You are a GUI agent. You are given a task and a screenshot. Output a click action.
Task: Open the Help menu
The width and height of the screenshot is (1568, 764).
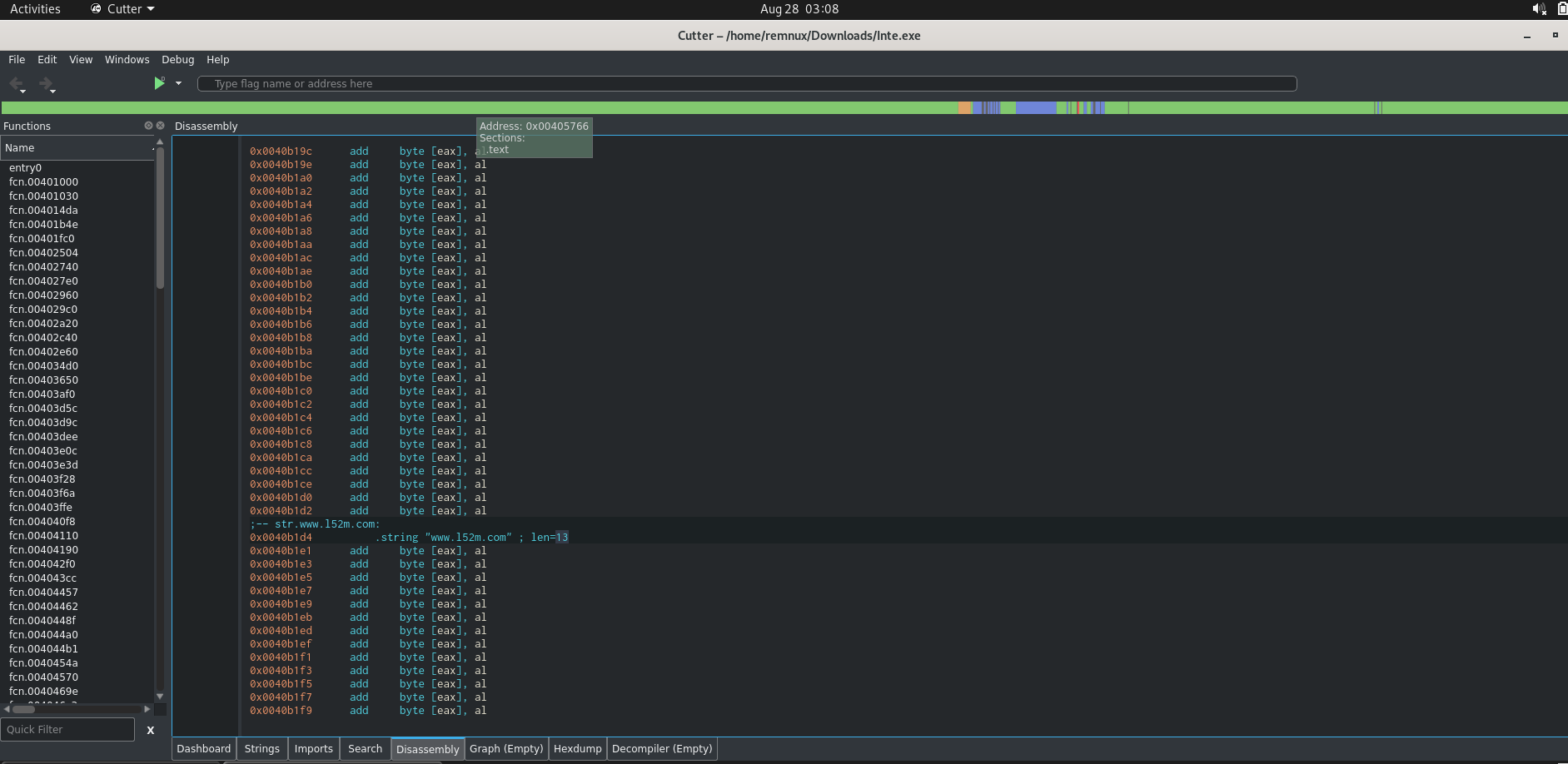(x=218, y=60)
